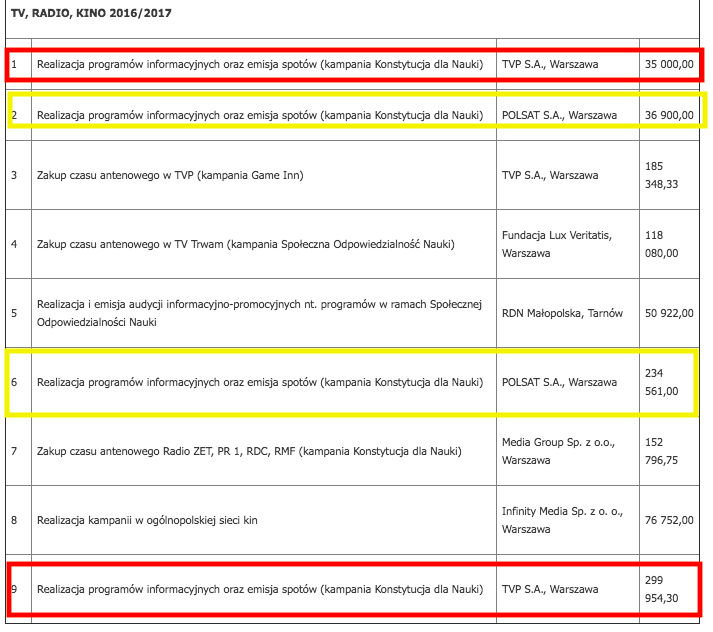Select row 6 Realizacja programów description

pyautogui.click(x=260, y=382)
